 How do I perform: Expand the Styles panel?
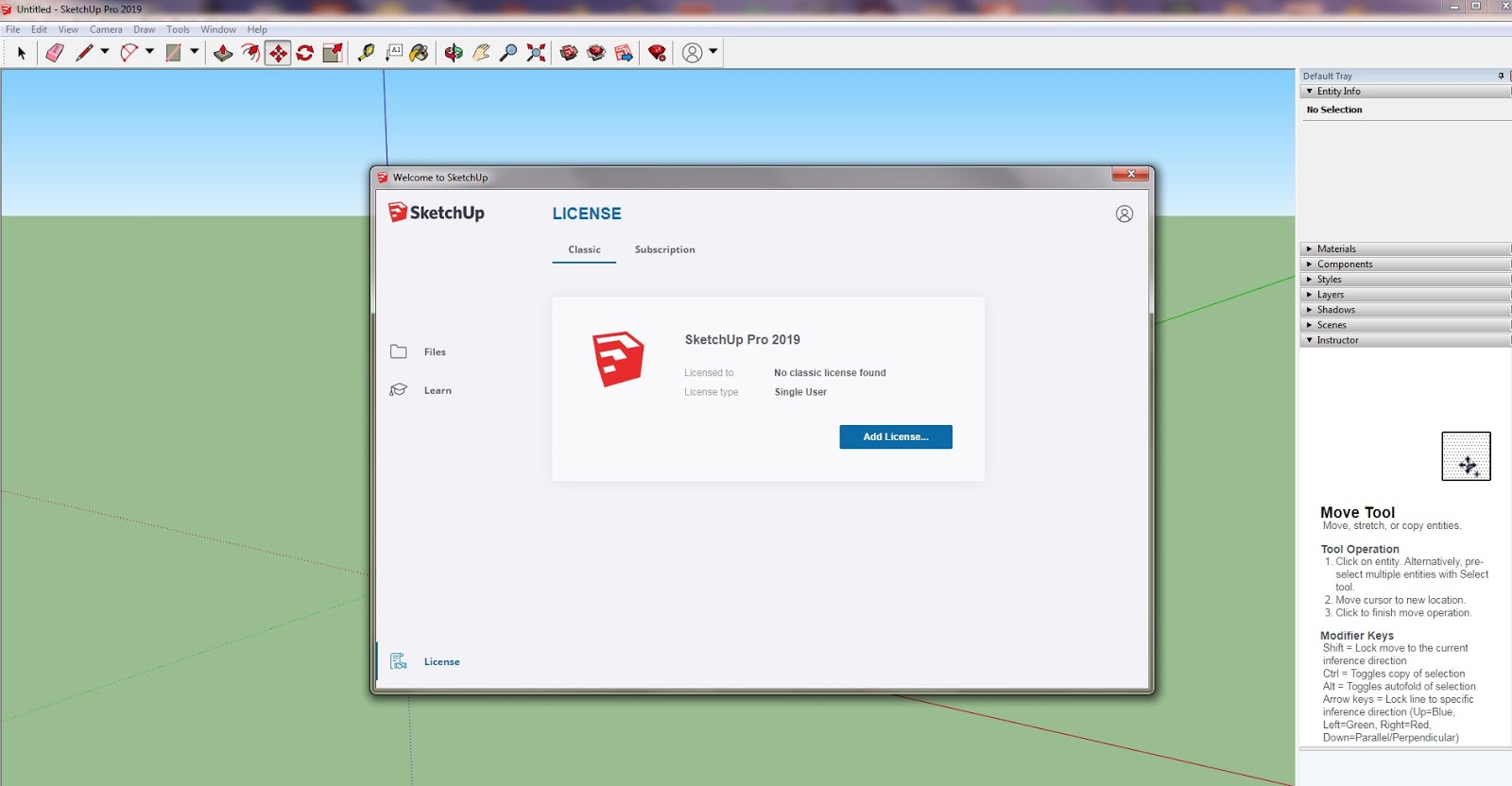point(1405,280)
